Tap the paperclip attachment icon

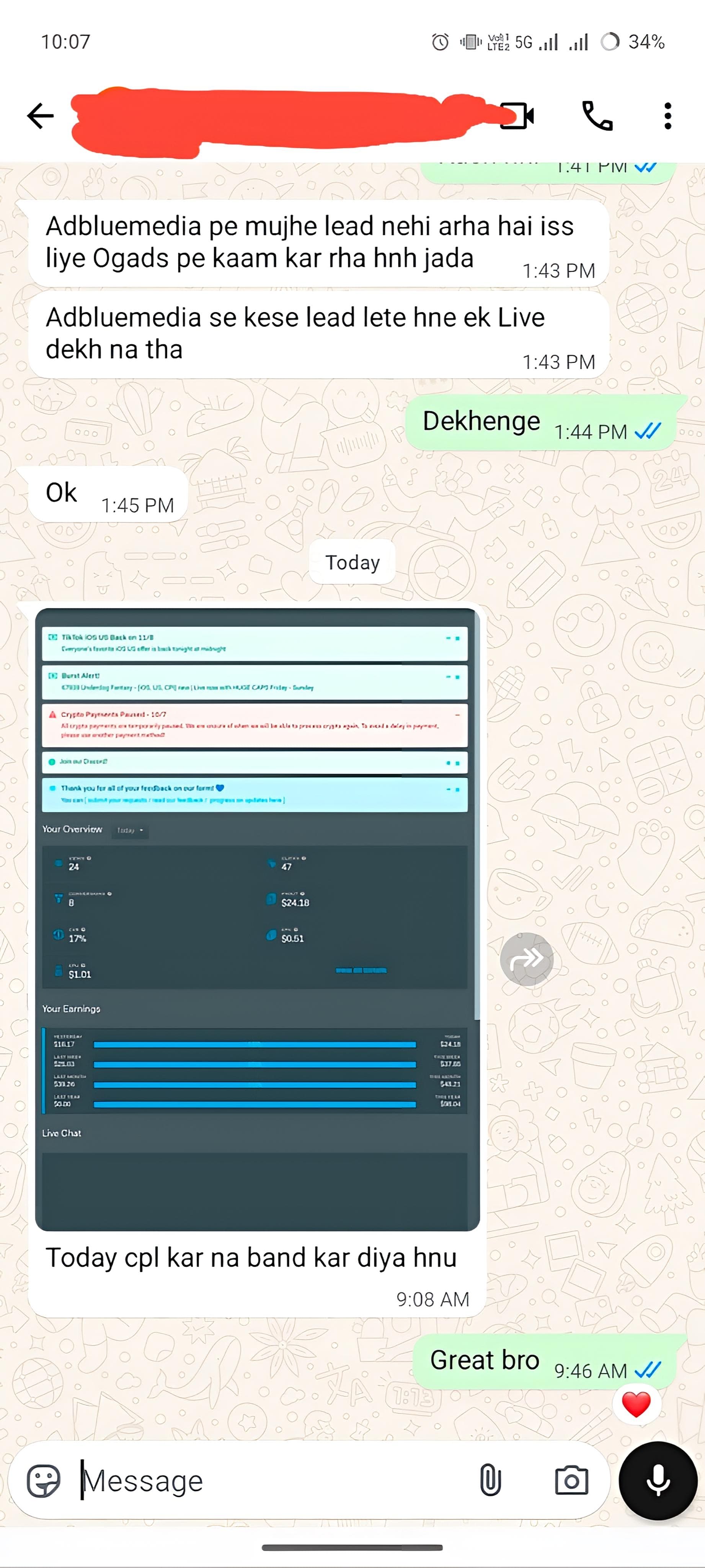click(490, 1480)
